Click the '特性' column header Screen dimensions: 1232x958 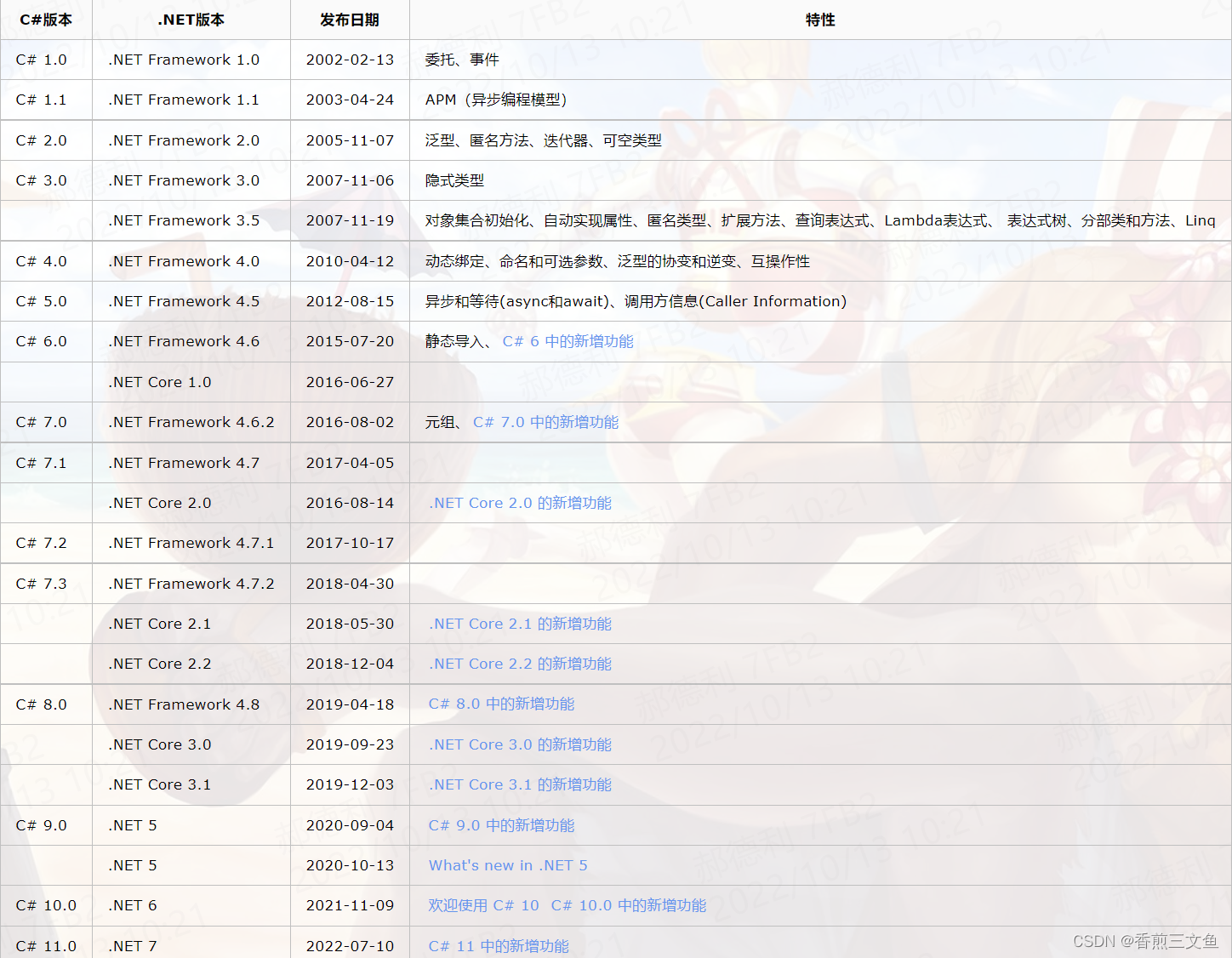click(x=820, y=20)
